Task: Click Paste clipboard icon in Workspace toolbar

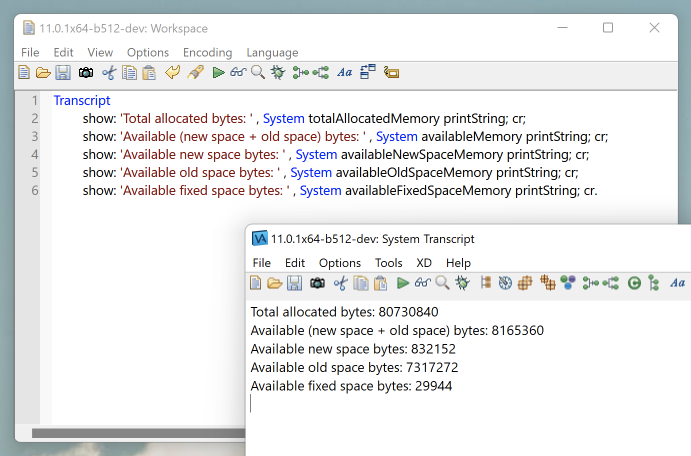Action: 149,72
